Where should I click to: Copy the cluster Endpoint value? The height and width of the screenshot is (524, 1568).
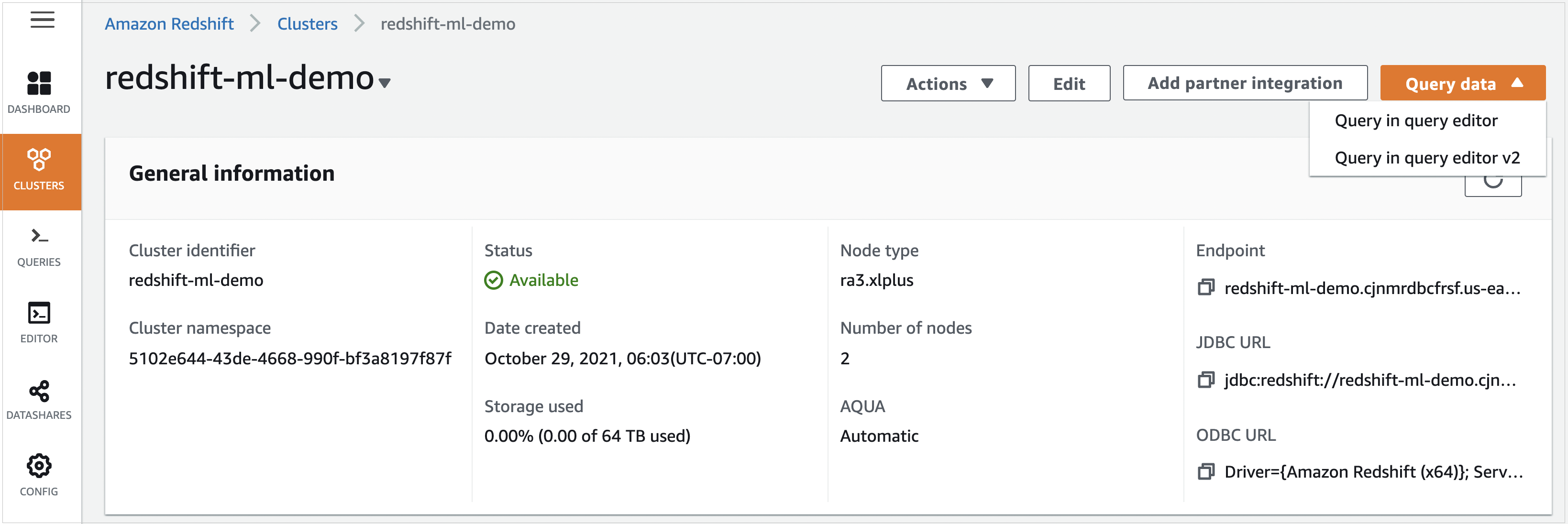pyautogui.click(x=1206, y=287)
